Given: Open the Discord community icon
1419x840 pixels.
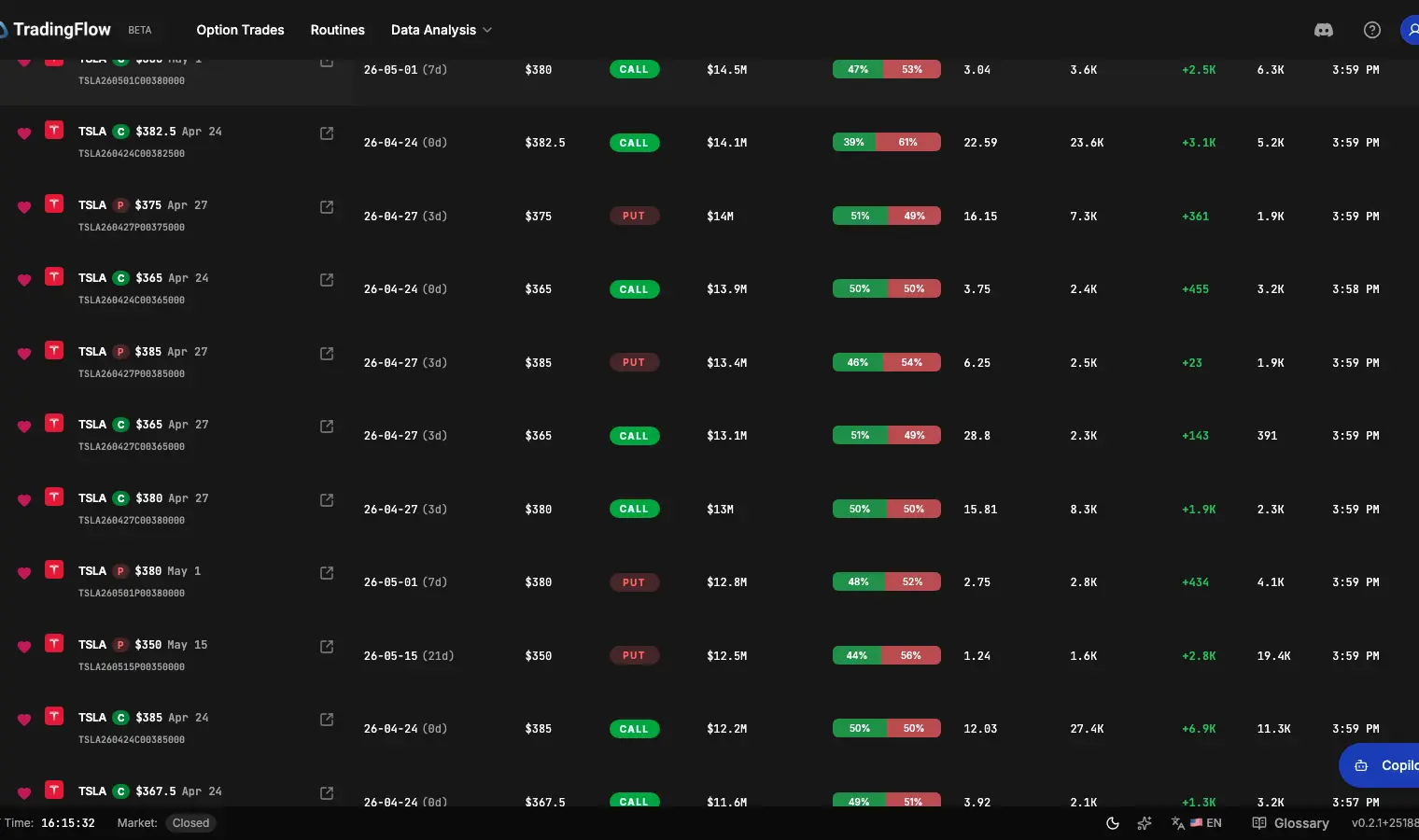Looking at the screenshot, I should pos(1323,30).
